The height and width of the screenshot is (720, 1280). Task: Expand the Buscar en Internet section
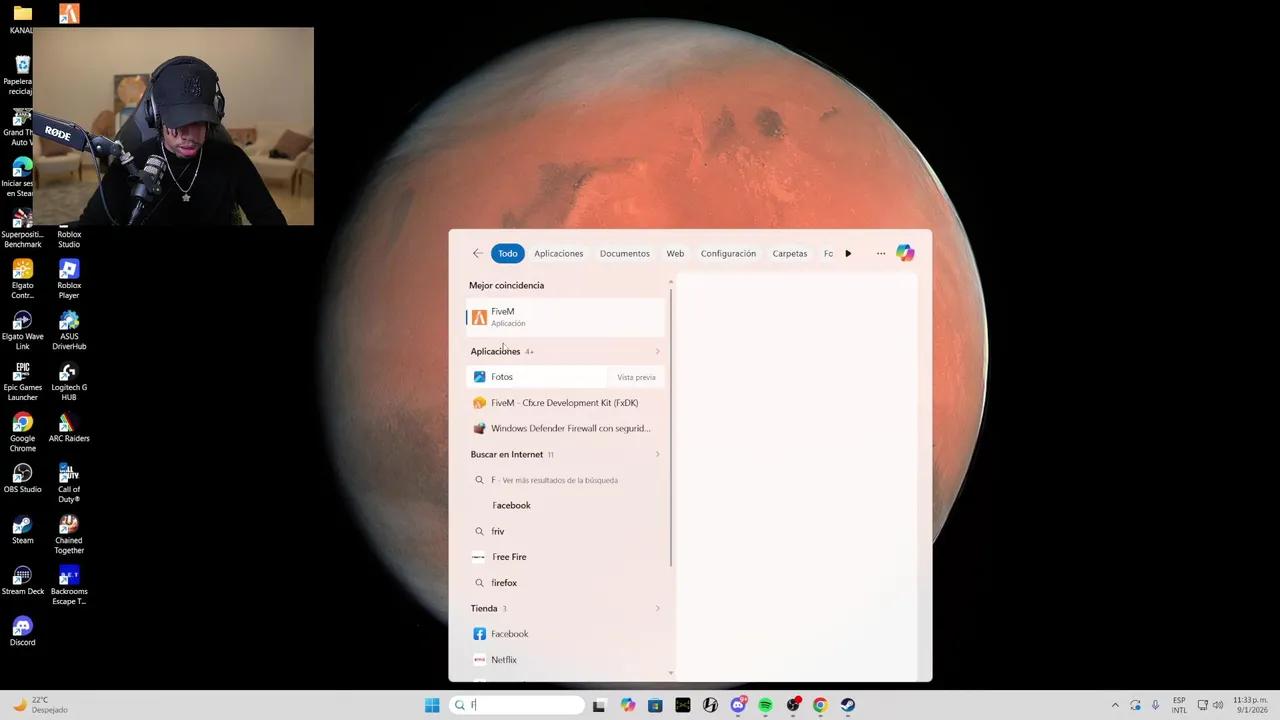point(657,454)
